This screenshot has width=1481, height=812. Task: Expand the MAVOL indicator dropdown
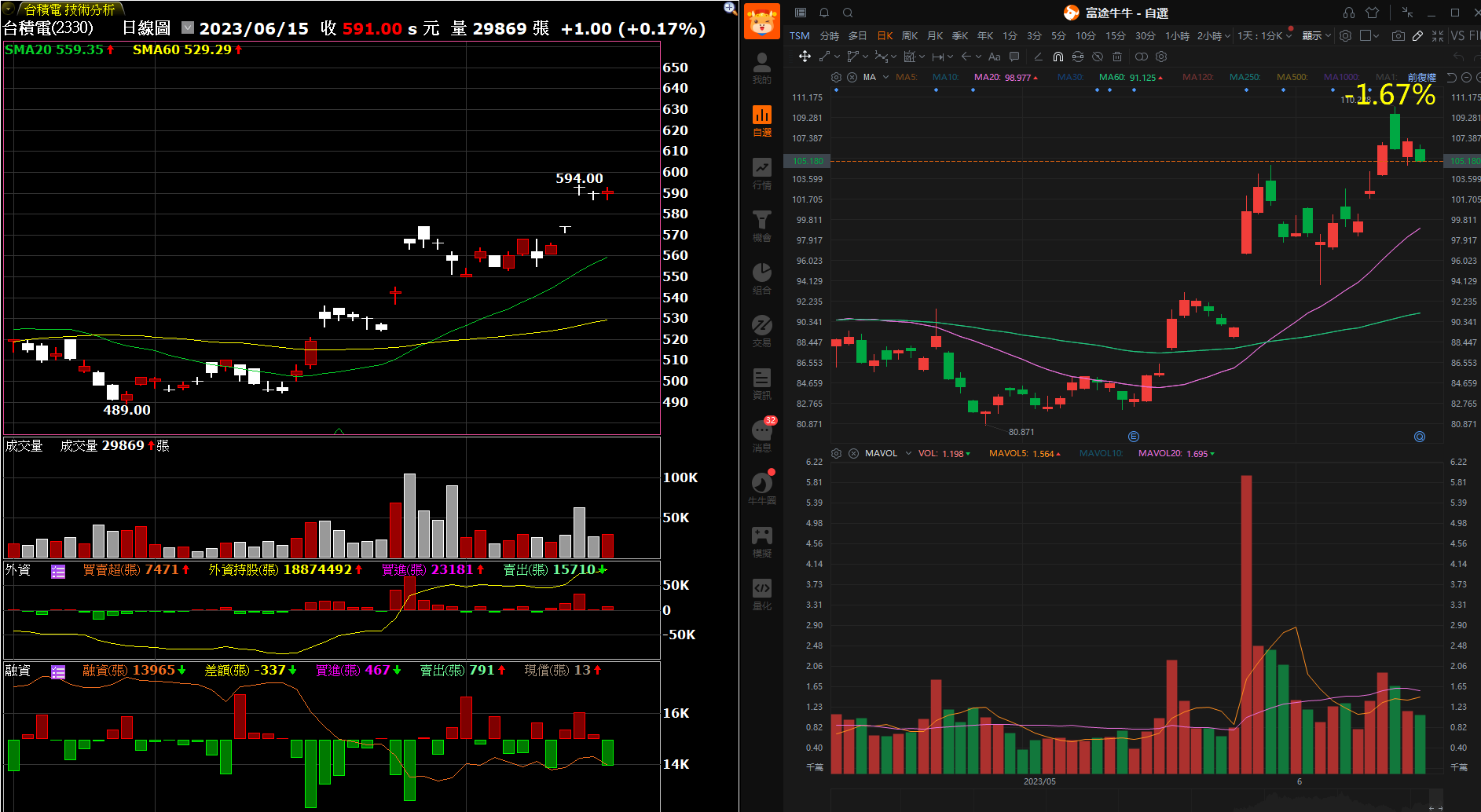[908, 453]
